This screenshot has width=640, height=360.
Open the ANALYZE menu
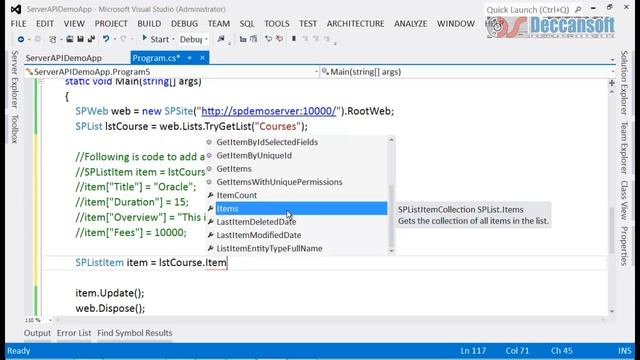[x=410, y=24]
